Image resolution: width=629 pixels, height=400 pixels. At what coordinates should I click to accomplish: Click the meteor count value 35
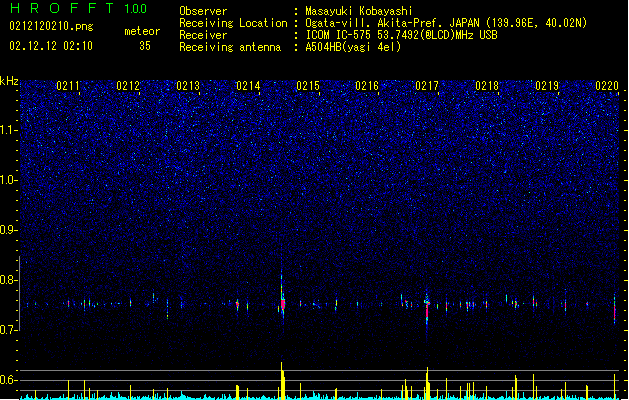pyautogui.click(x=145, y=46)
